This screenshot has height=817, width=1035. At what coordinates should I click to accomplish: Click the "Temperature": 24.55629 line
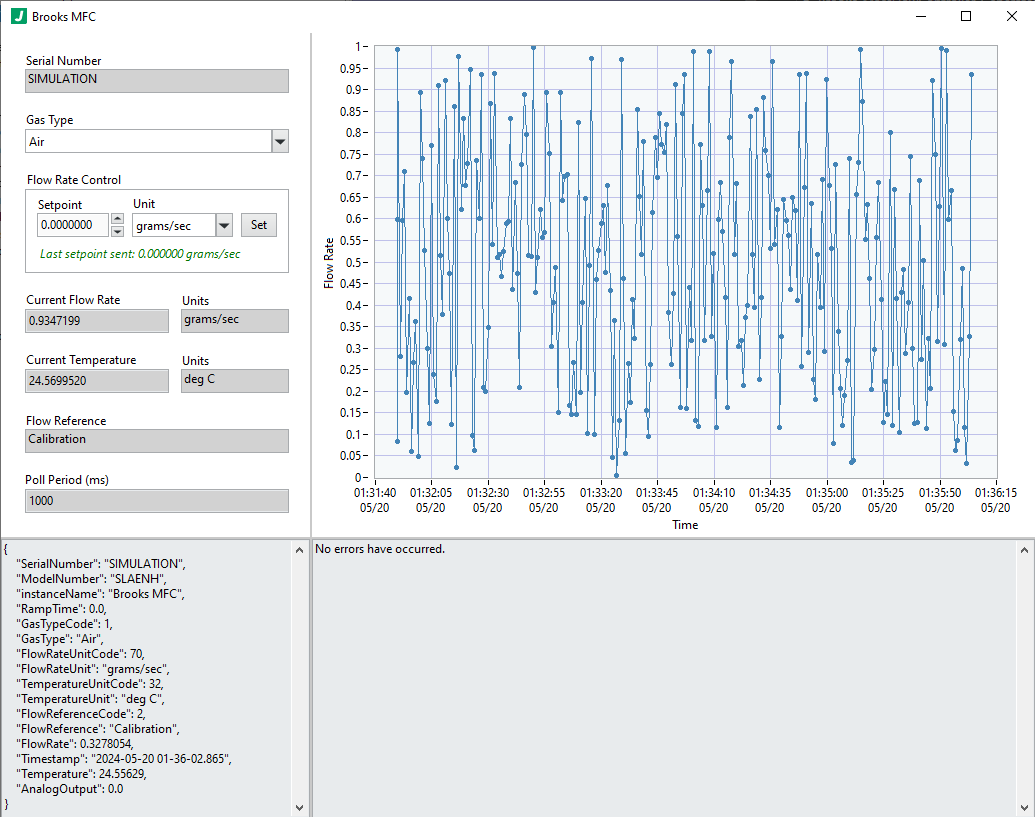coord(81,774)
